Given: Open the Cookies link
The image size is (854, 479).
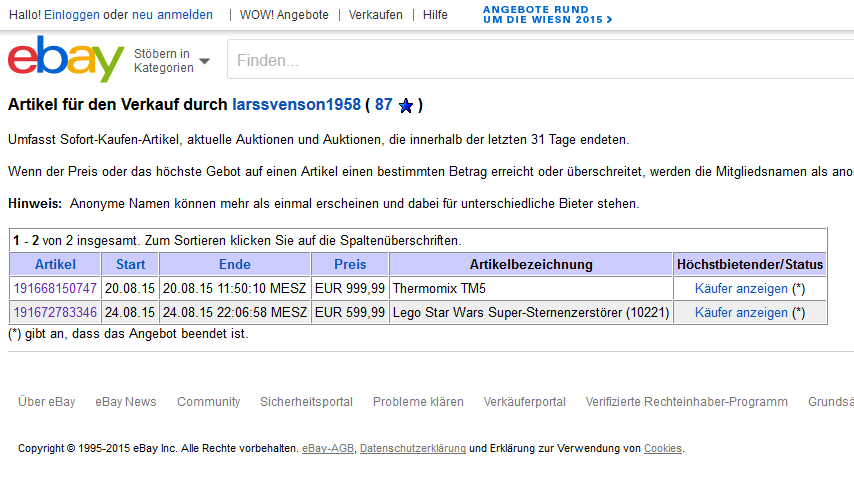Looking at the screenshot, I should point(663,448).
